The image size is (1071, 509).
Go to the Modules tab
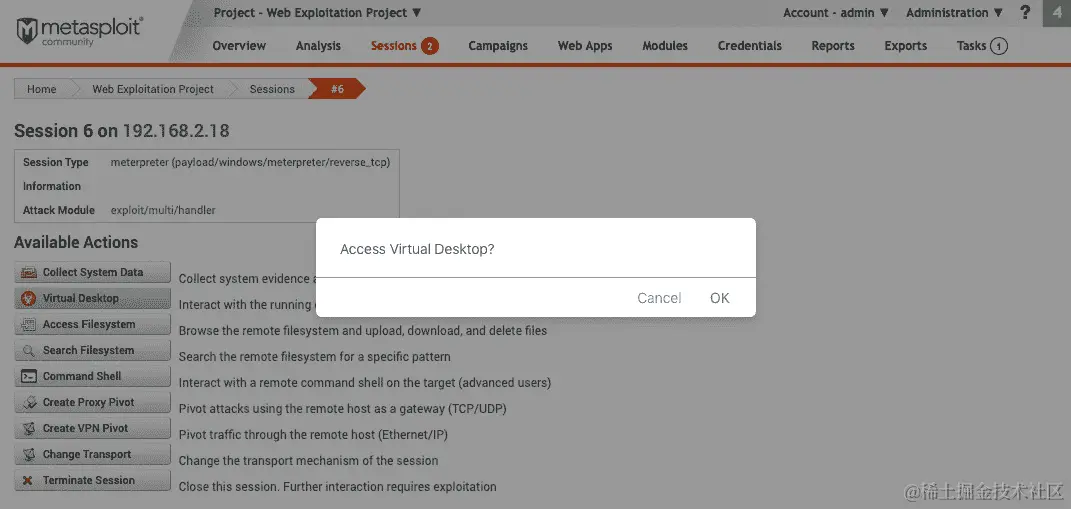click(665, 46)
